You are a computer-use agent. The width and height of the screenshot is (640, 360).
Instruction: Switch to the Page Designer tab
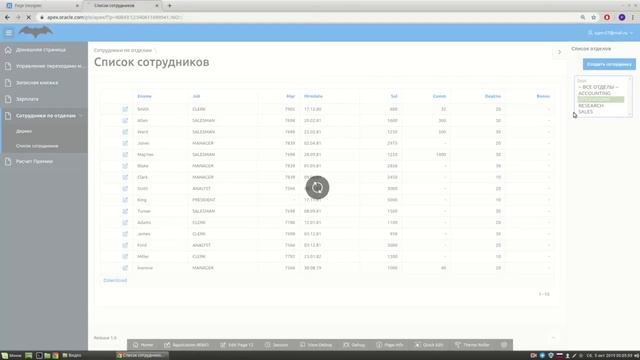(x=42, y=6)
